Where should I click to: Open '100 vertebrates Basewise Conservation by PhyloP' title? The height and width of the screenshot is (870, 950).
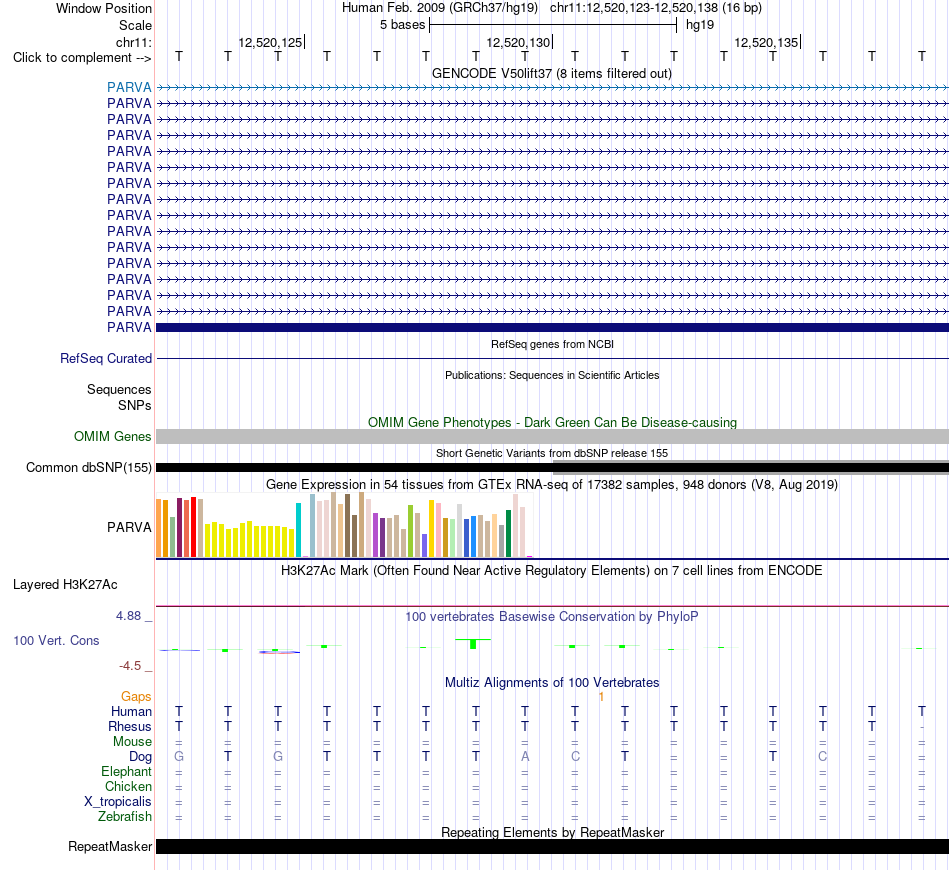(552, 617)
